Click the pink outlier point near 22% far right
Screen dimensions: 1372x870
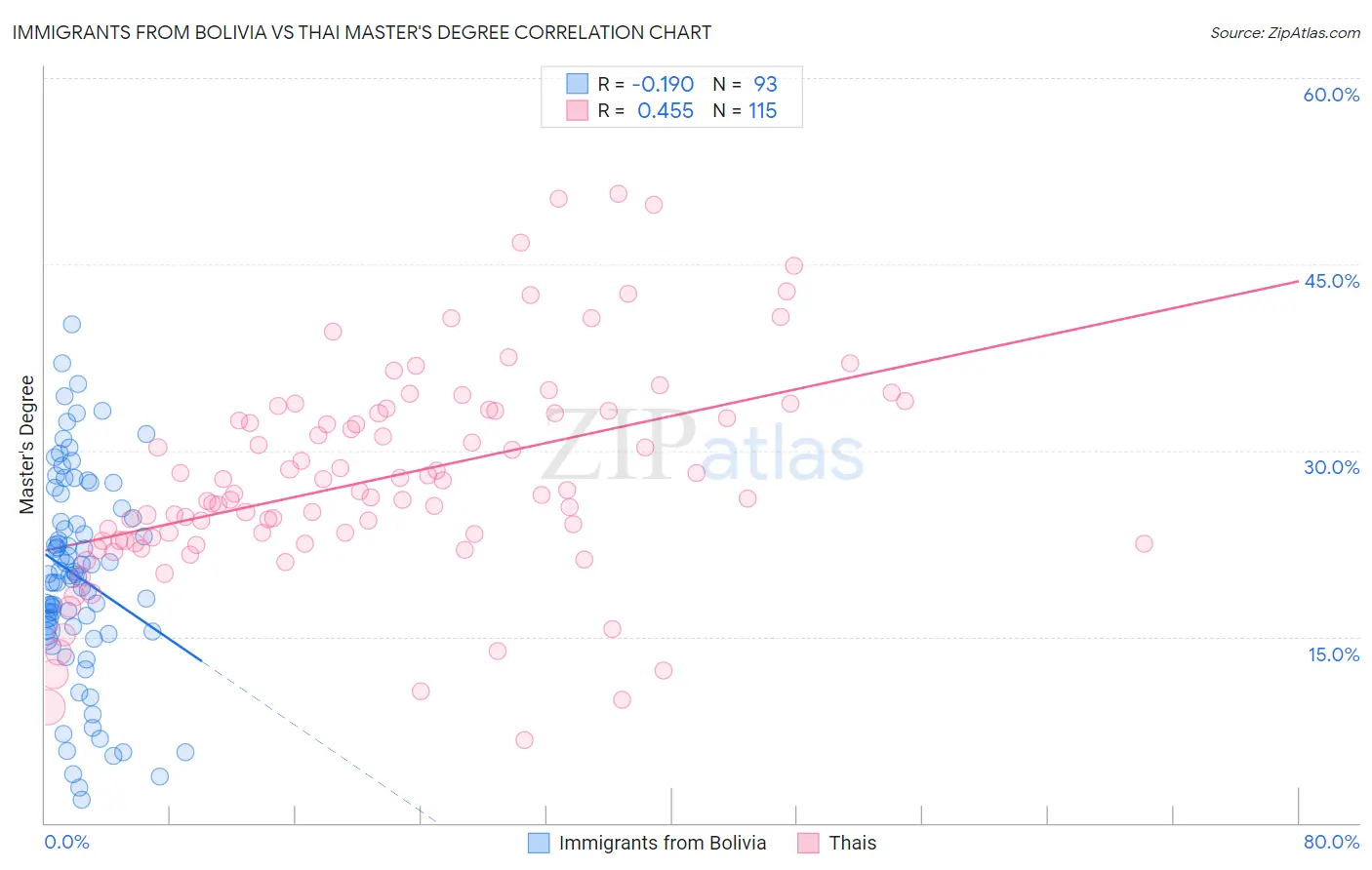click(1144, 543)
